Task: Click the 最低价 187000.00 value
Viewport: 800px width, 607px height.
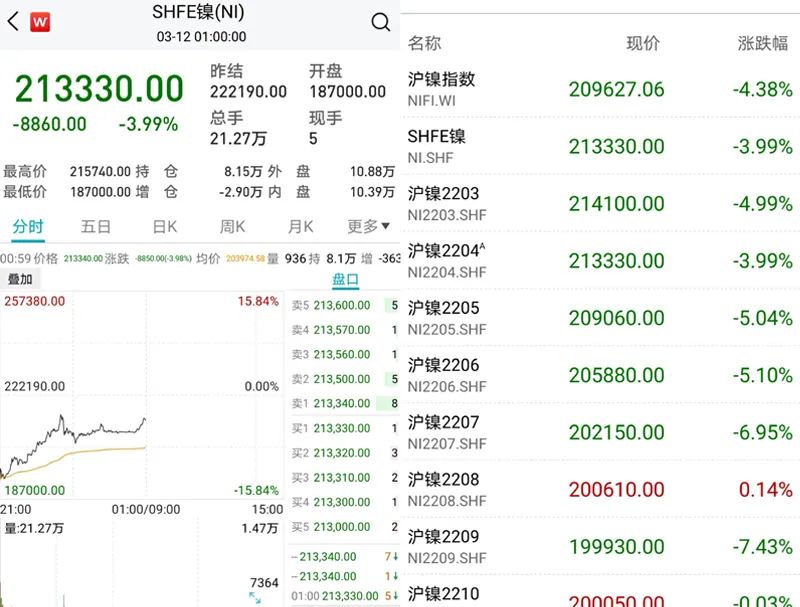Action: (x=101, y=192)
